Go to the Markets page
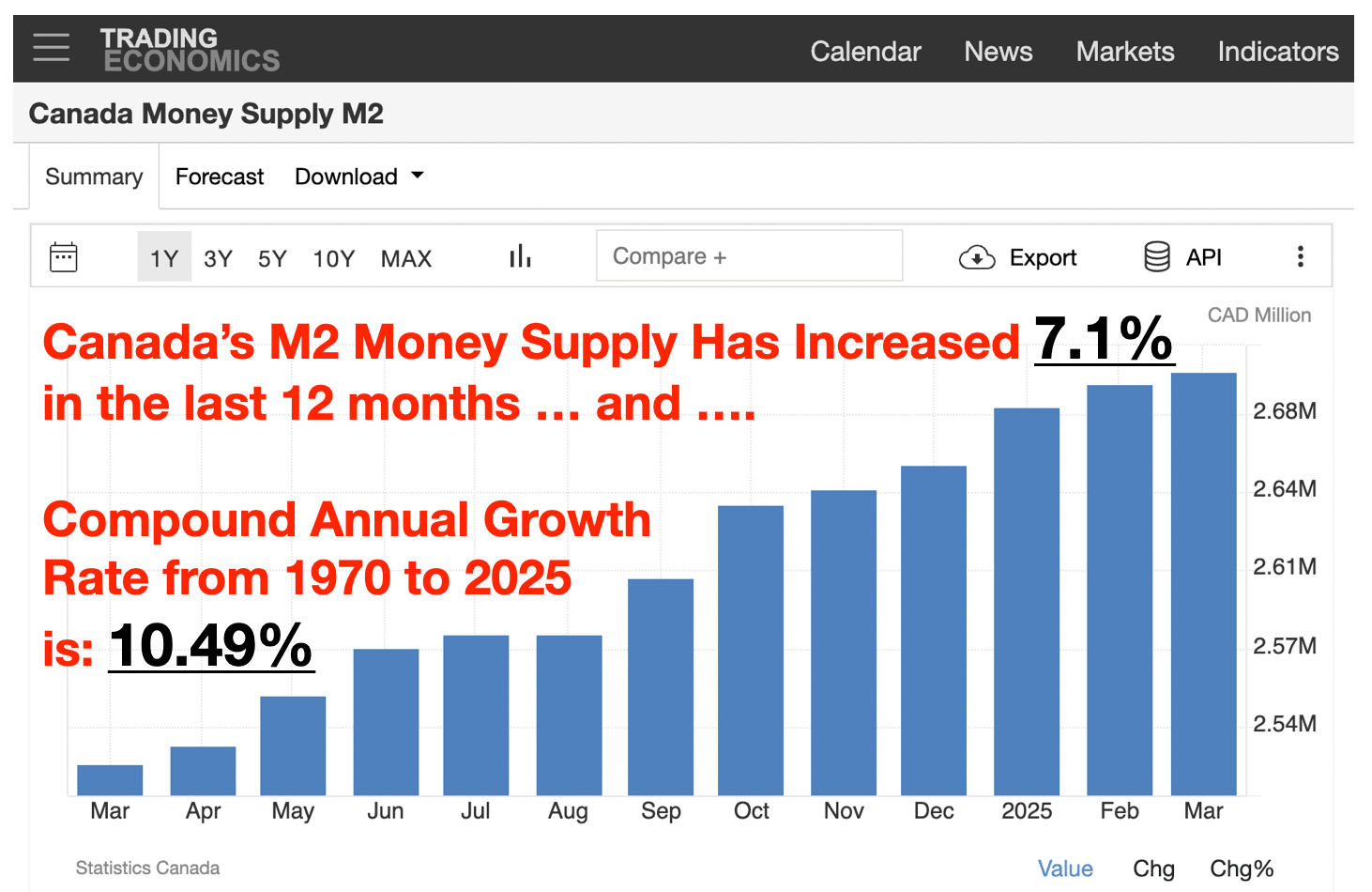 (x=1124, y=52)
